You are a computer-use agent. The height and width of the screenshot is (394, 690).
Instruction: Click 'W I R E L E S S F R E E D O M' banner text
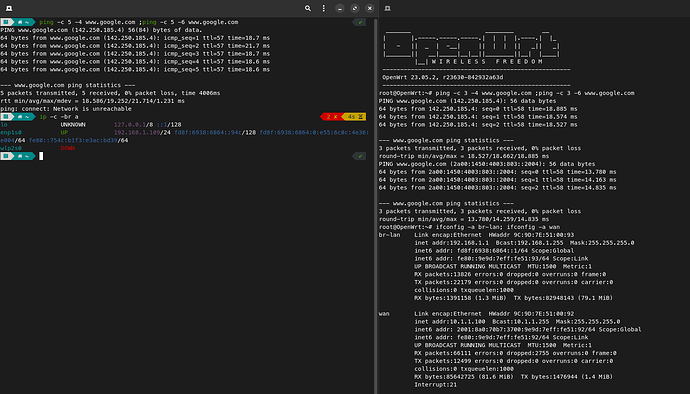click(x=487, y=62)
